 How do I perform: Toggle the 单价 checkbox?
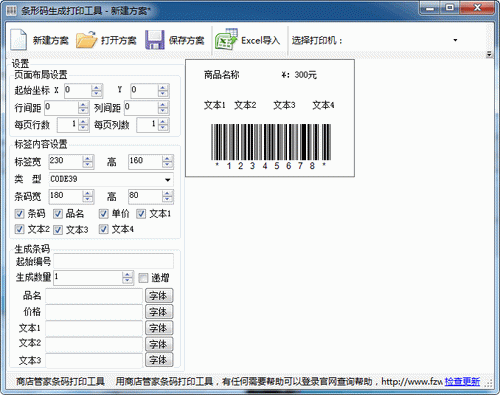(x=104, y=214)
